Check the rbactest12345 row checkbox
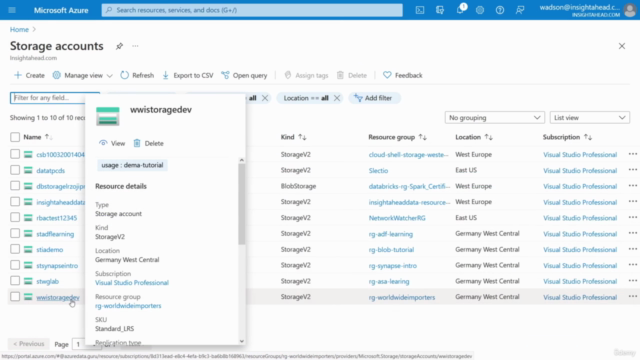The height and width of the screenshot is (360, 640). coord(15,218)
